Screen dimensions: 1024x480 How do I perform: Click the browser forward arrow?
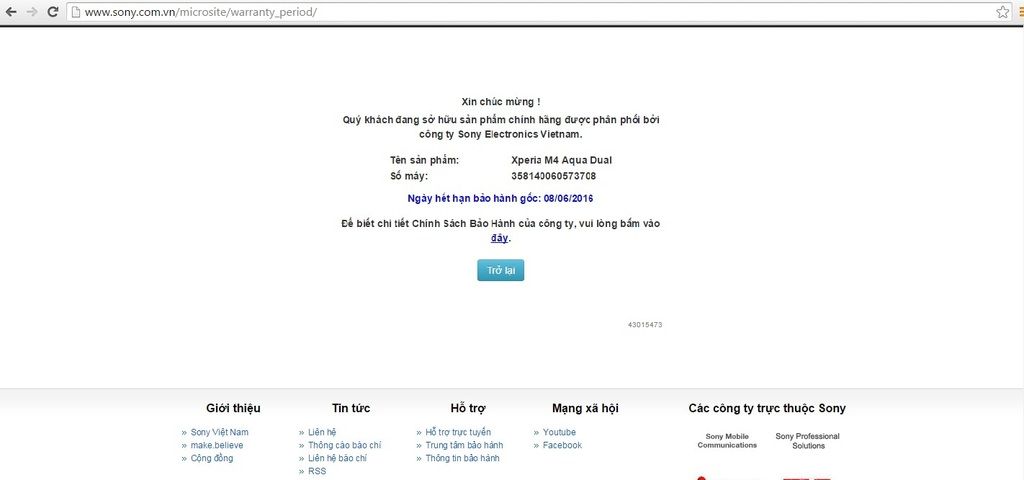coord(32,12)
